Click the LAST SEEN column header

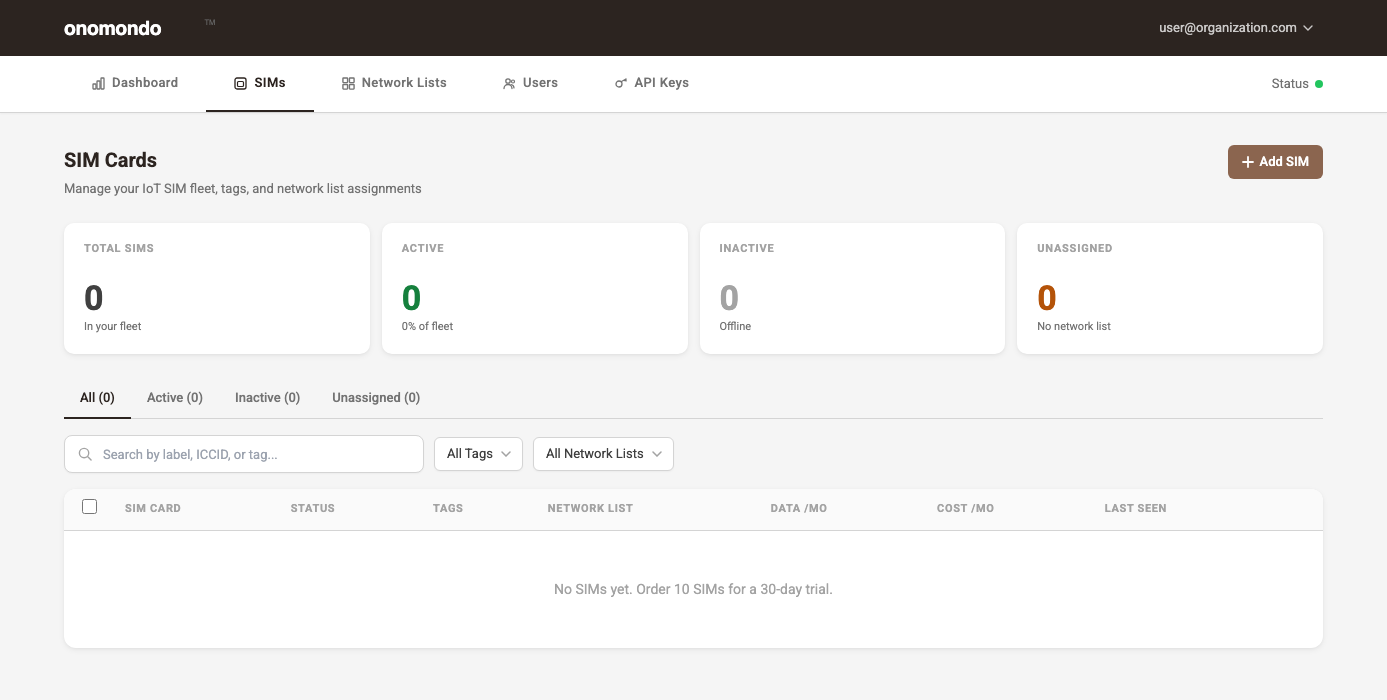pos(1135,508)
